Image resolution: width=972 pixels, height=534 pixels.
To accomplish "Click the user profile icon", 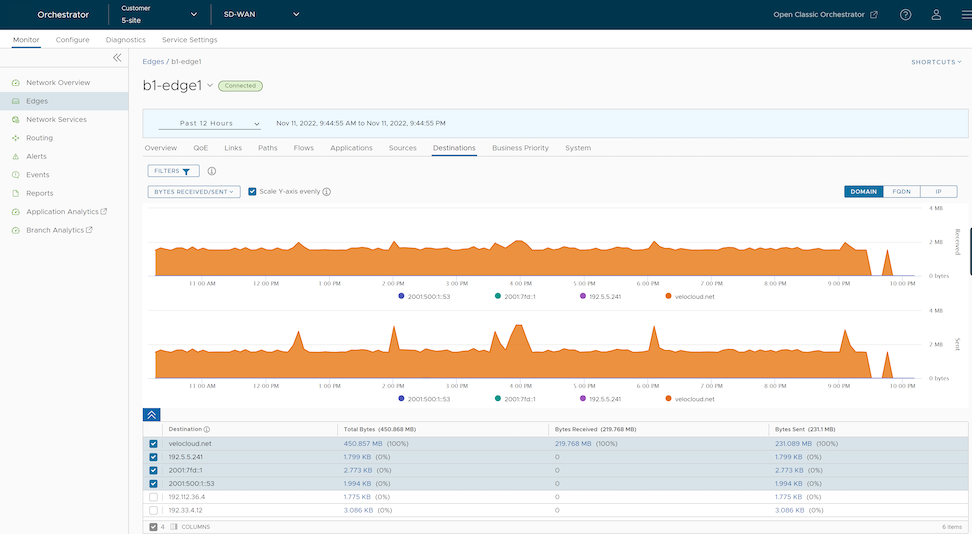I will click(936, 15).
